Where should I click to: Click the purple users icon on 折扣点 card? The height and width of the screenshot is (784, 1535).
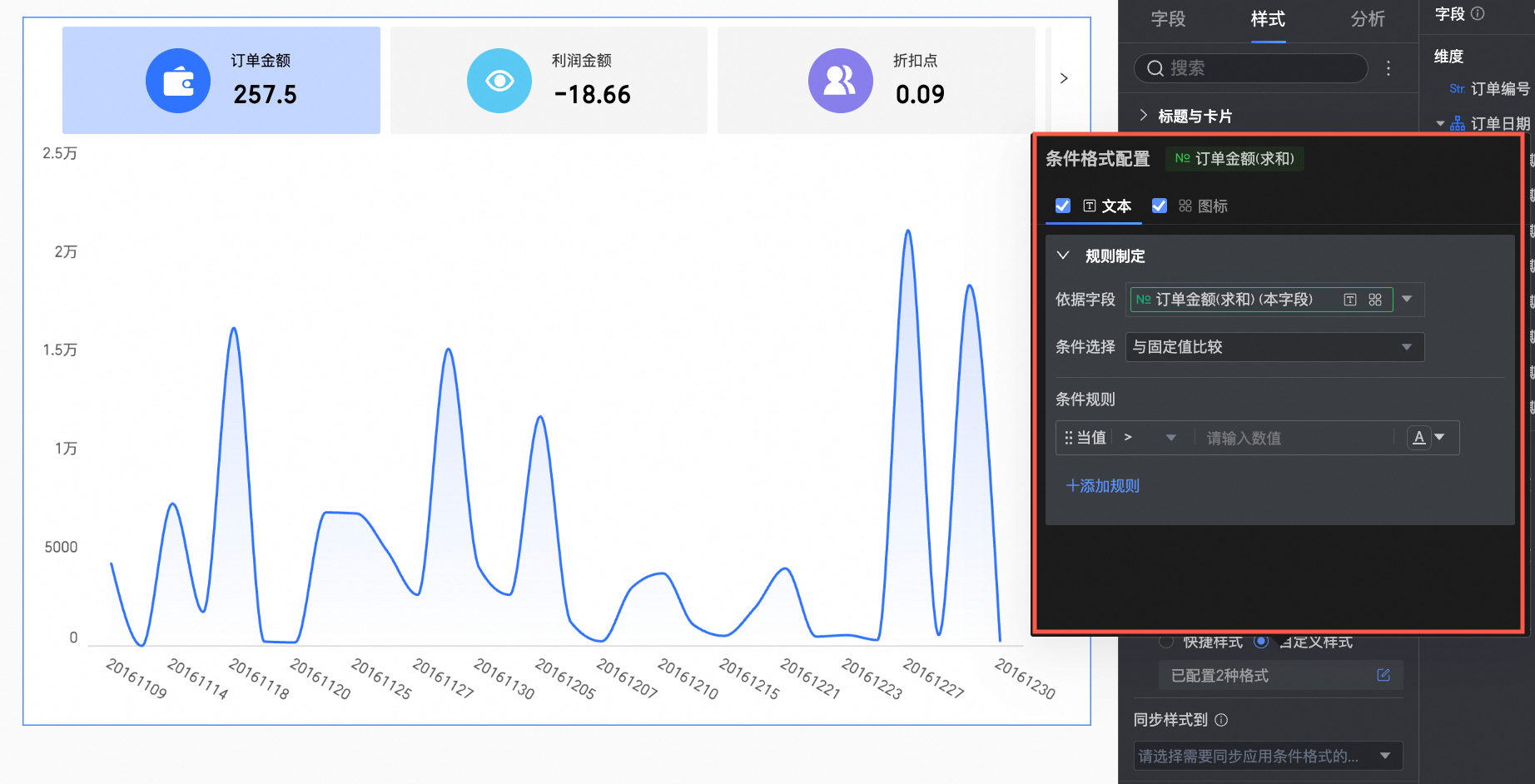click(x=840, y=81)
